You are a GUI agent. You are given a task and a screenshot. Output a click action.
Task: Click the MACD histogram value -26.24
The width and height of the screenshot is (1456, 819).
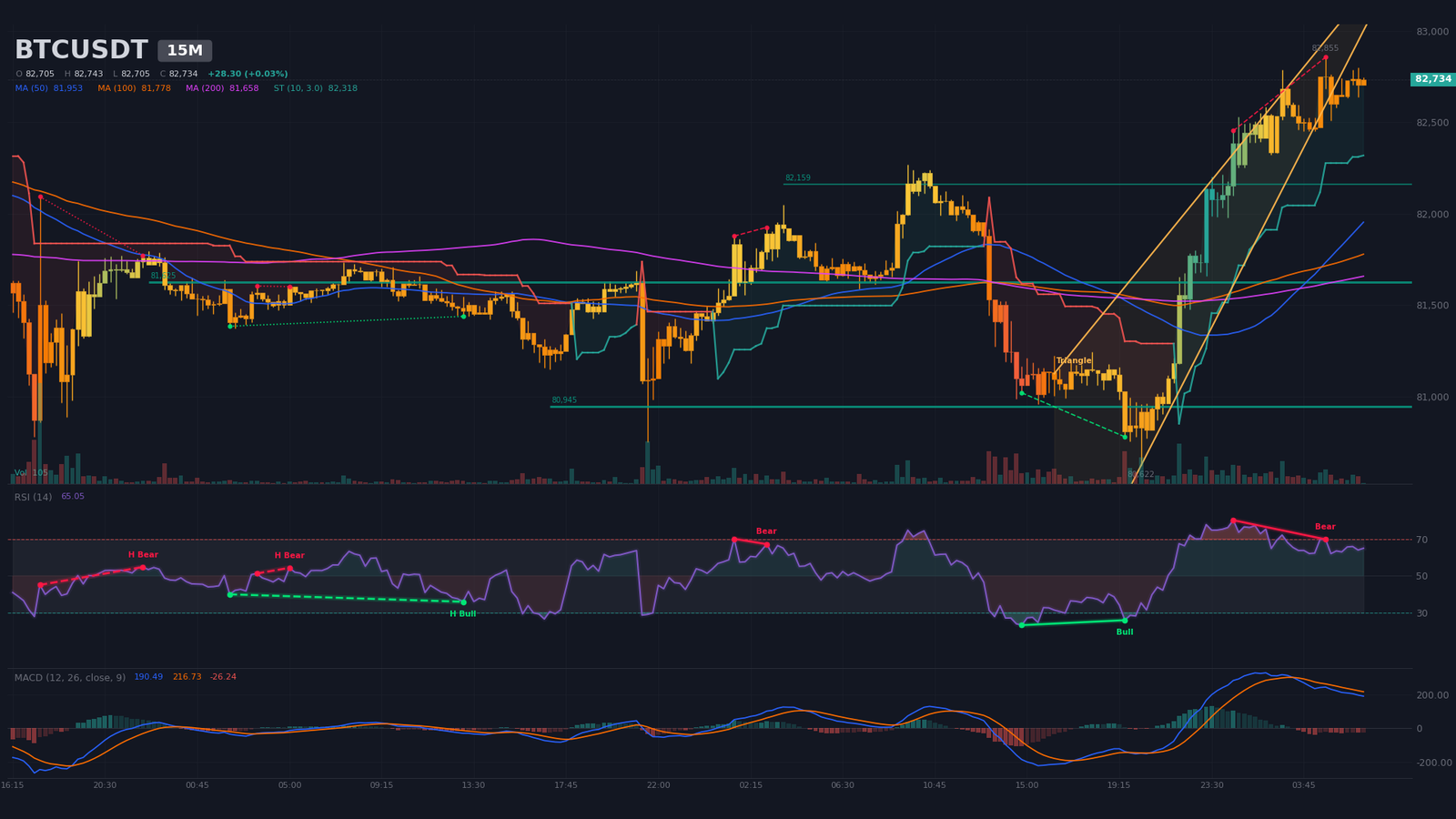[x=223, y=677]
